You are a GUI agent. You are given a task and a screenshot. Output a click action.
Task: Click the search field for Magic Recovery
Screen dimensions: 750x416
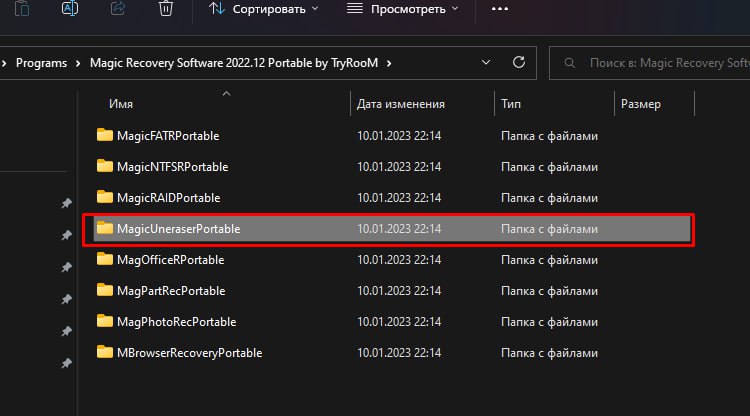pyautogui.click(x=650, y=63)
